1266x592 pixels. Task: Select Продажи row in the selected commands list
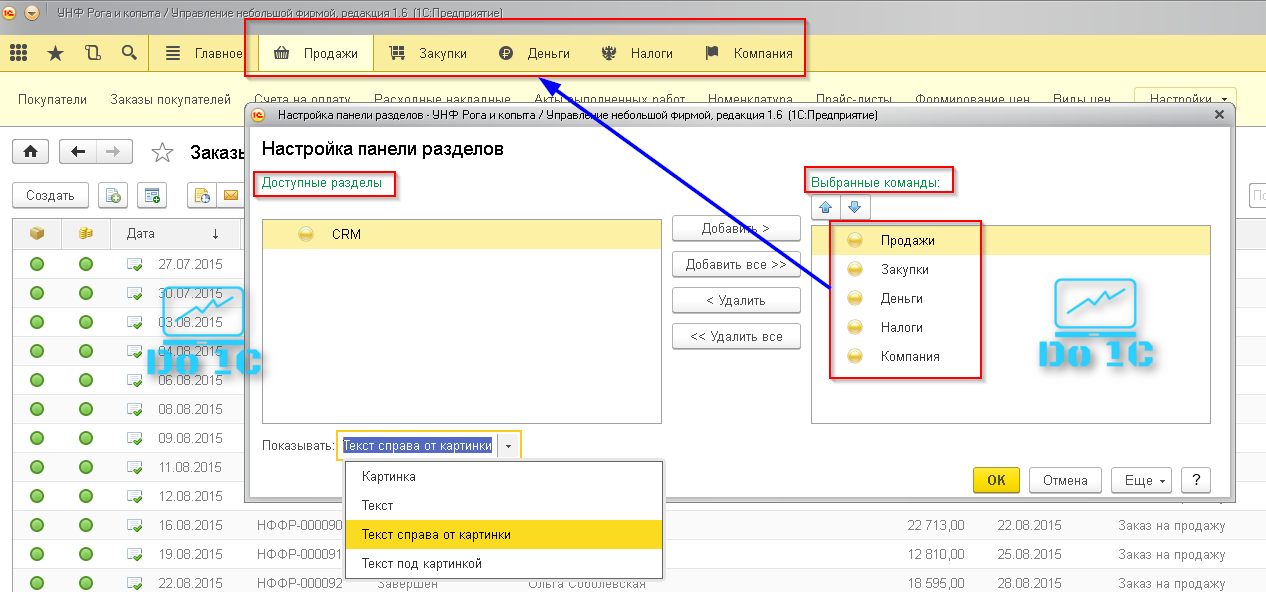(x=1011, y=240)
